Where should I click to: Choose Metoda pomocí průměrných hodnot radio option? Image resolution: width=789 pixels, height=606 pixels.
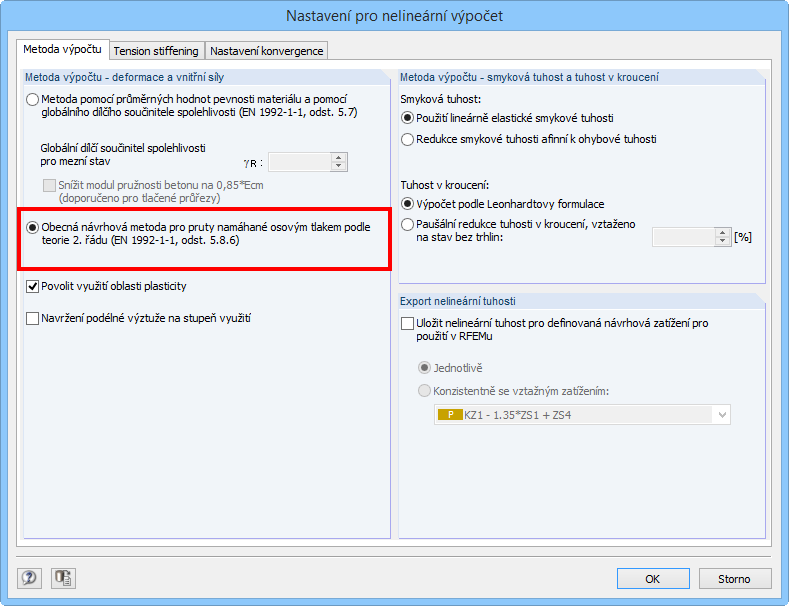(33, 100)
